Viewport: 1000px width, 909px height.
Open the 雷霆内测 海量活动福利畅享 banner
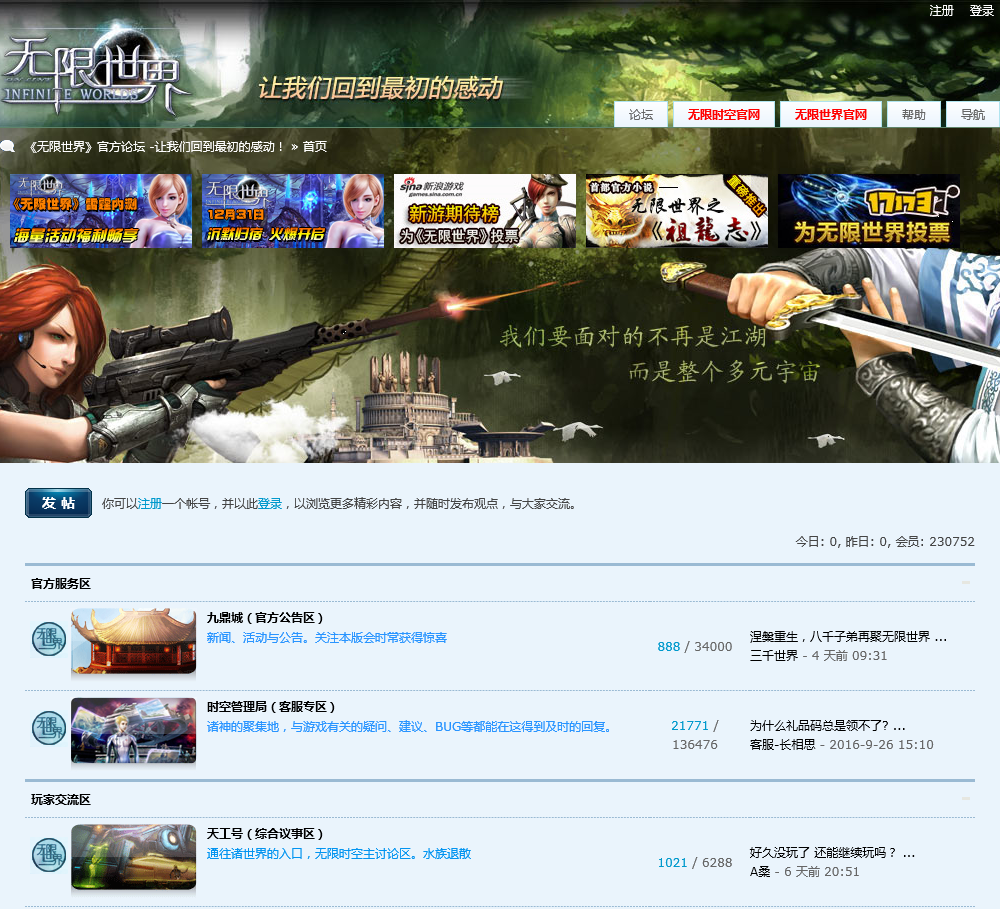[x=101, y=211]
